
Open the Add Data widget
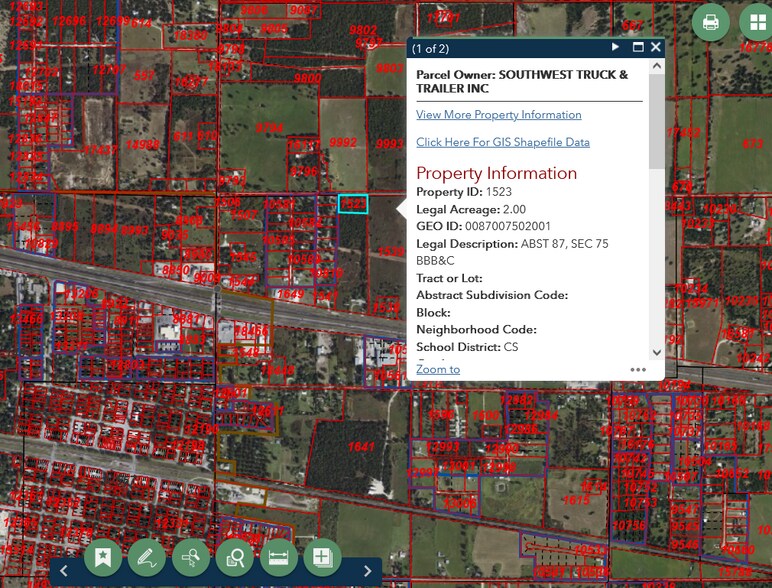(x=322, y=557)
